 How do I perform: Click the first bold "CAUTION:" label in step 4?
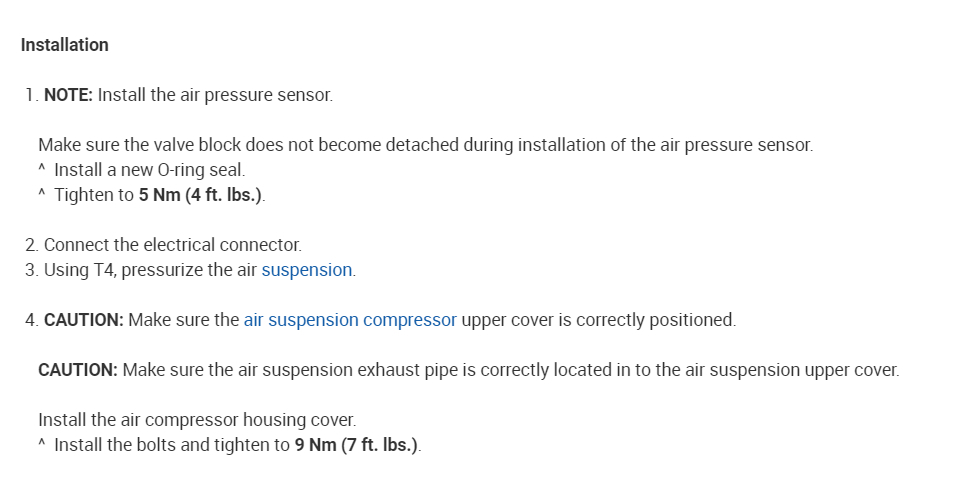click(84, 320)
